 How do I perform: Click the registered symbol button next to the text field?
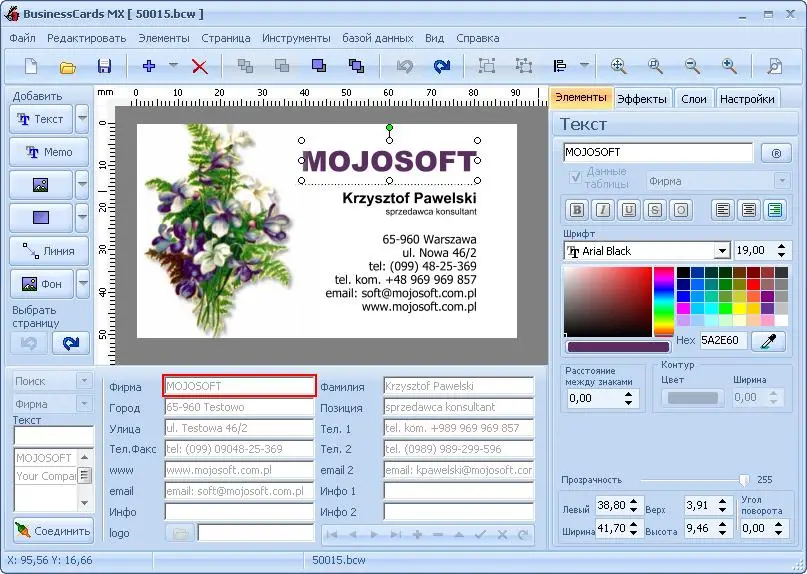tap(776, 153)
